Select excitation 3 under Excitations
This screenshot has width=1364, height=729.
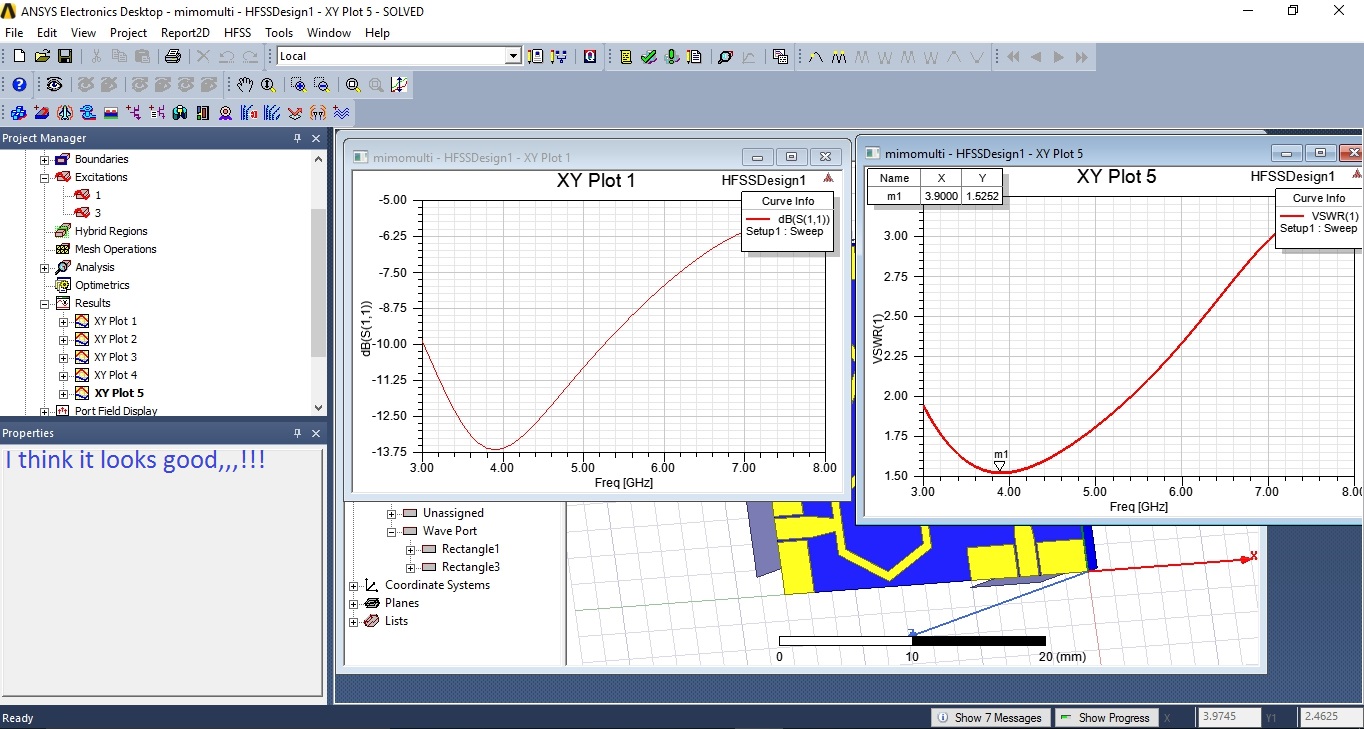[98, 213]
